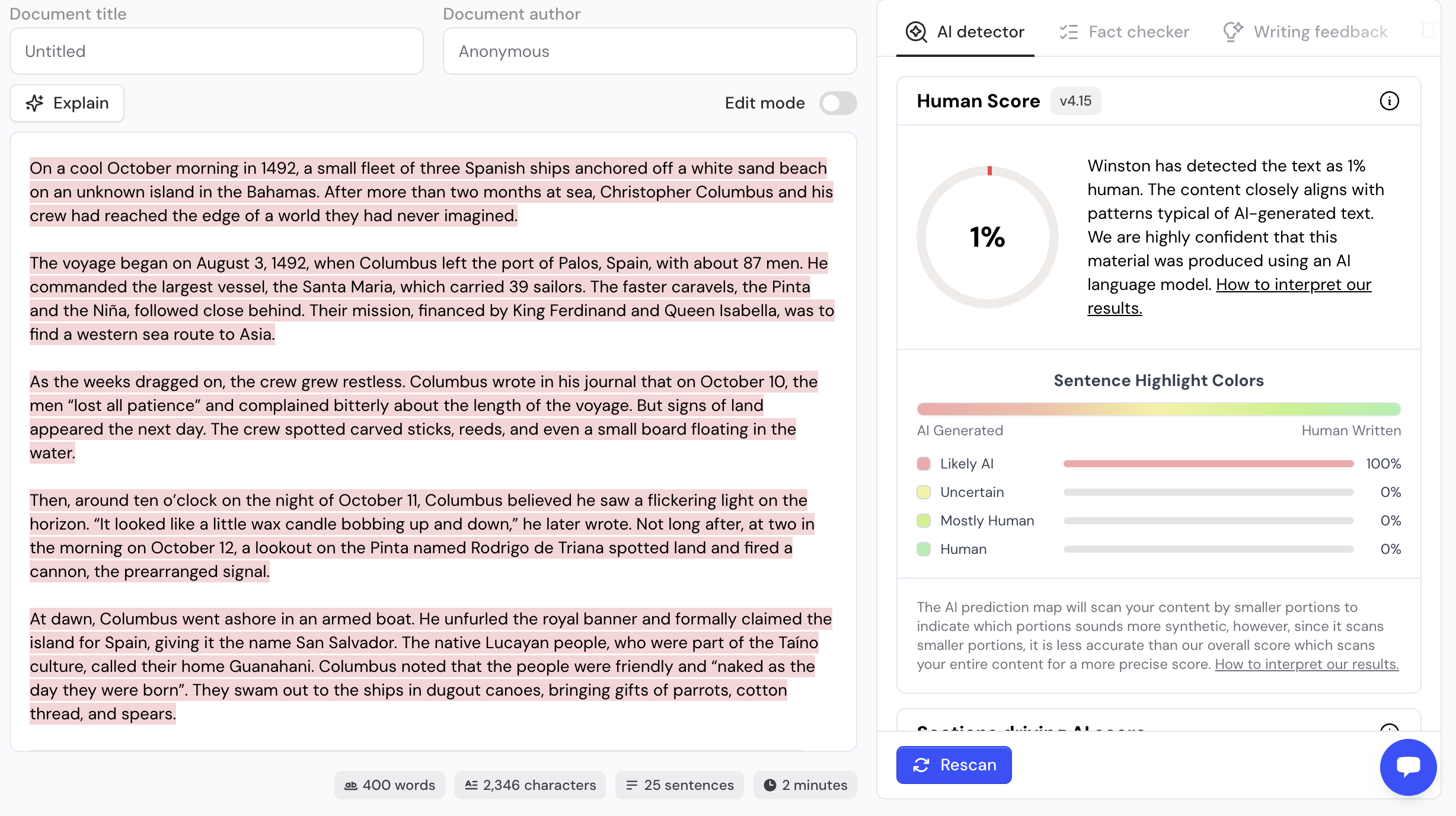Screen dimensions: 1456x816
Task: Click the Human Score info icon
Action: 1389,101
